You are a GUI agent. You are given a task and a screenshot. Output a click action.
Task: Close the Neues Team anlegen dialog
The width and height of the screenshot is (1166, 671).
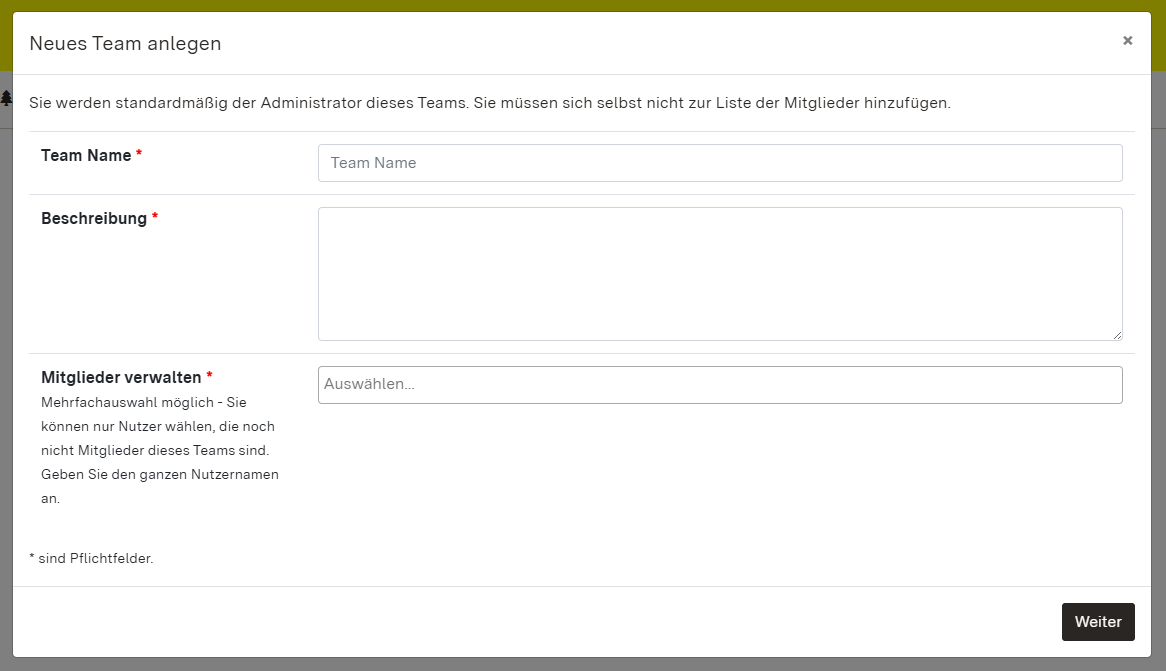[1127, 40]
